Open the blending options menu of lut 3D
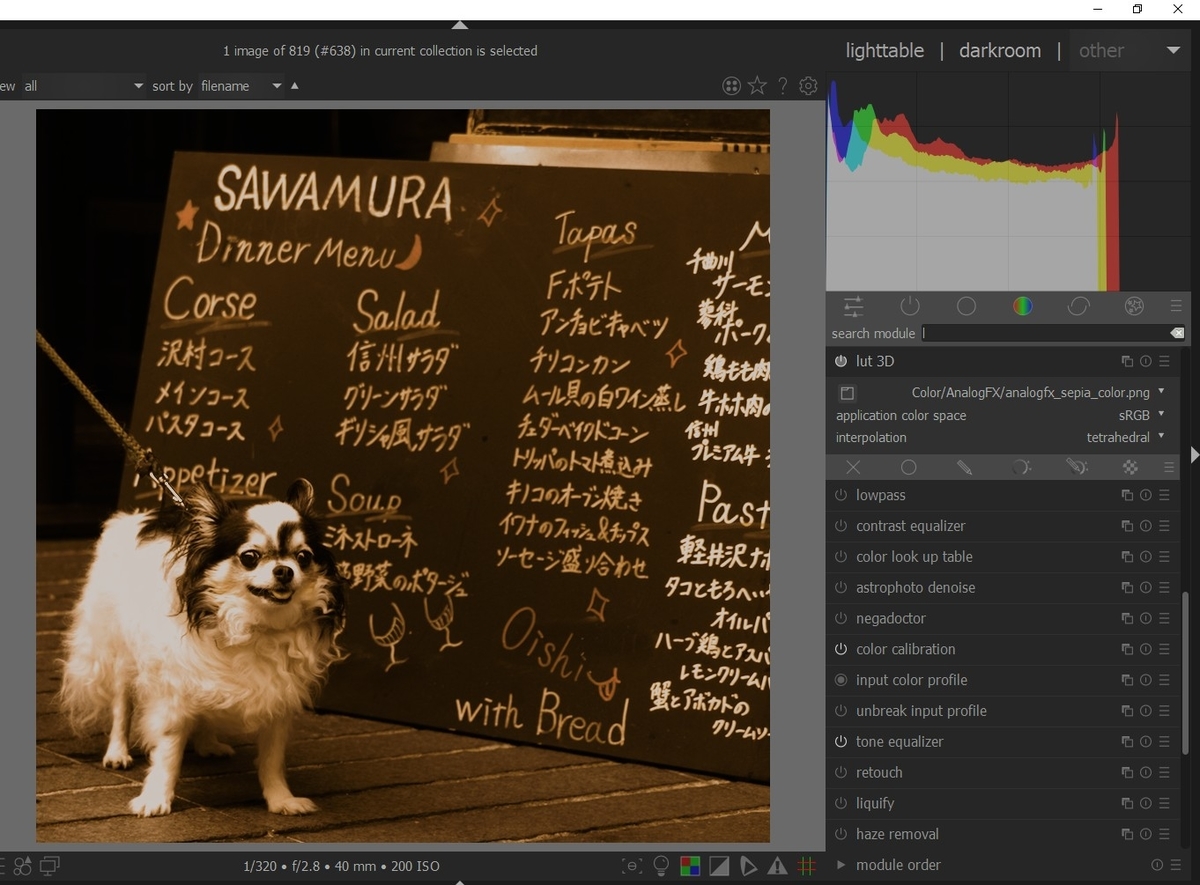Image resolution: width=1200 pixels, height=885 pixels. (x=1169, y=467)
